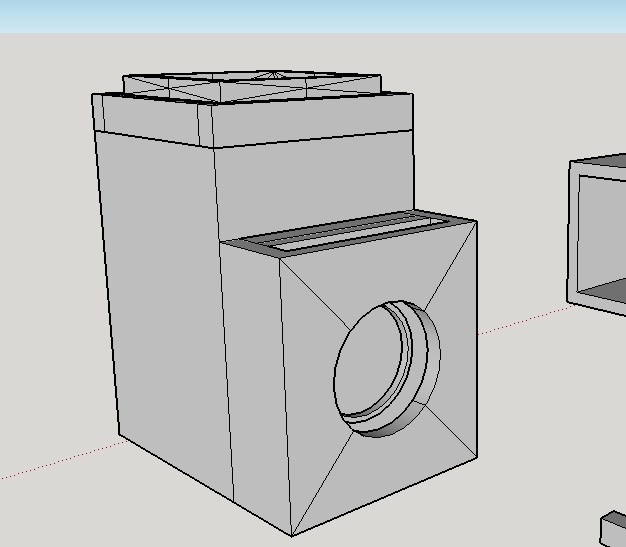Image resolution: width=626 pixels, height=547 pixels.
Task: Select the narrow slot on the front block's top
Action: [x=358, y=232]
